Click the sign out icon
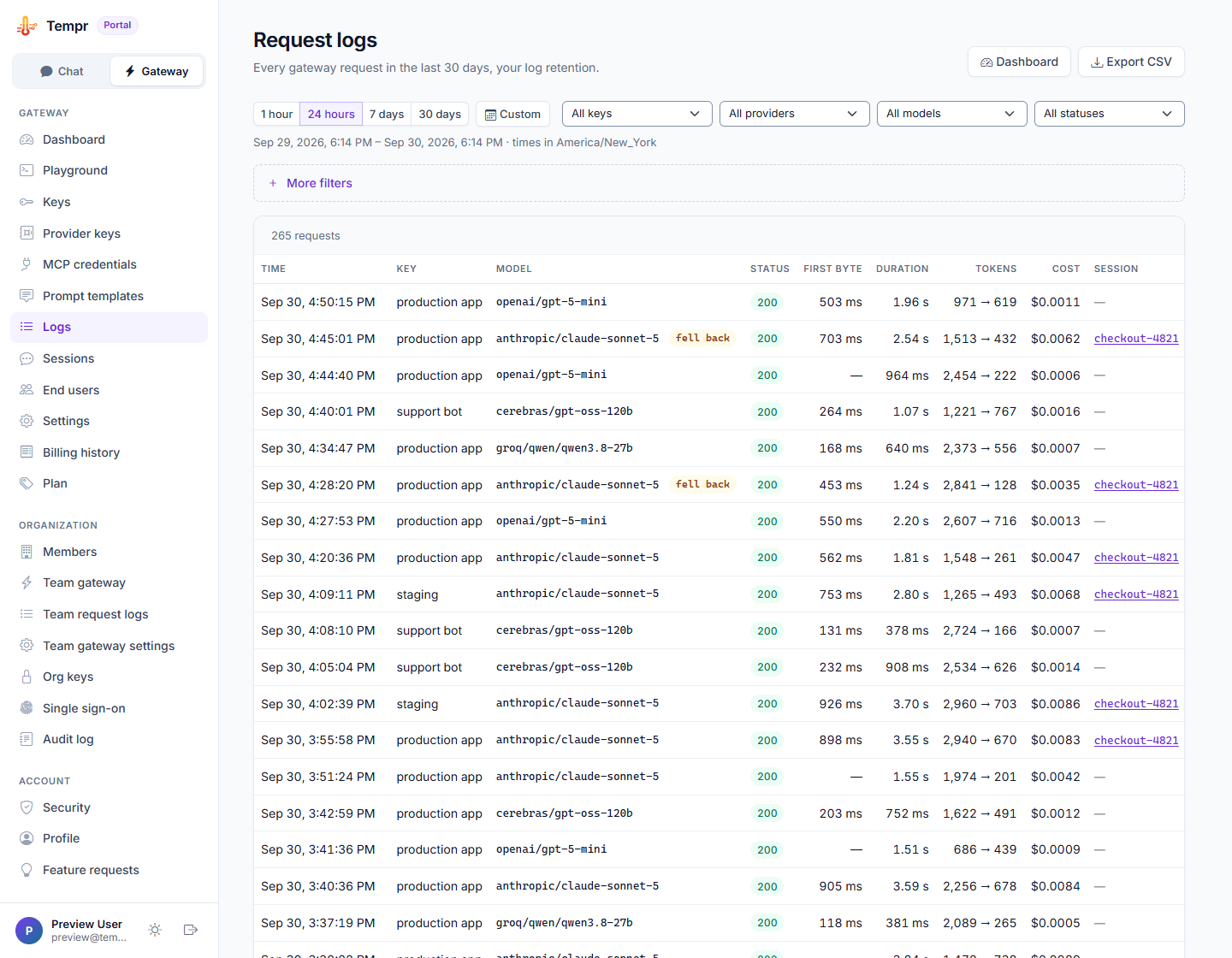This screenshot has width=1232, height=958. [x=191, y=930]
